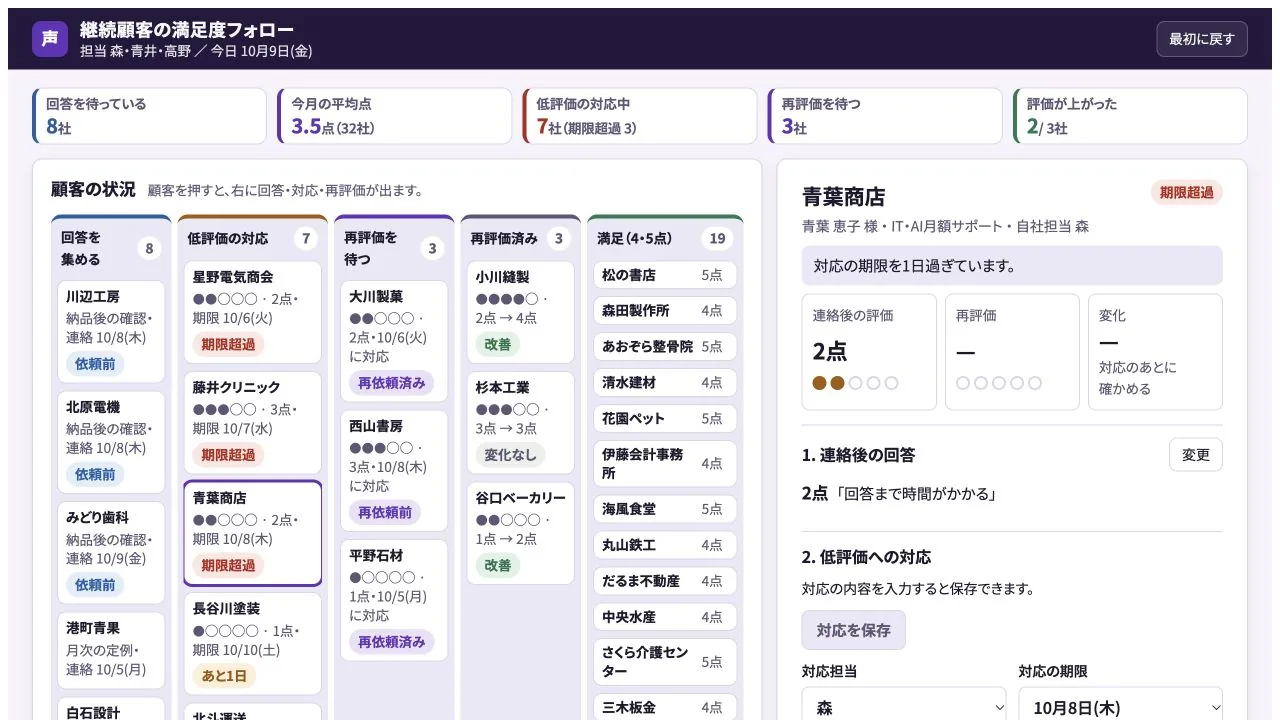Viewport: 1280px width, 720px height.
Task: Select 清水建材 in the 満足 column
Action: 665,382
